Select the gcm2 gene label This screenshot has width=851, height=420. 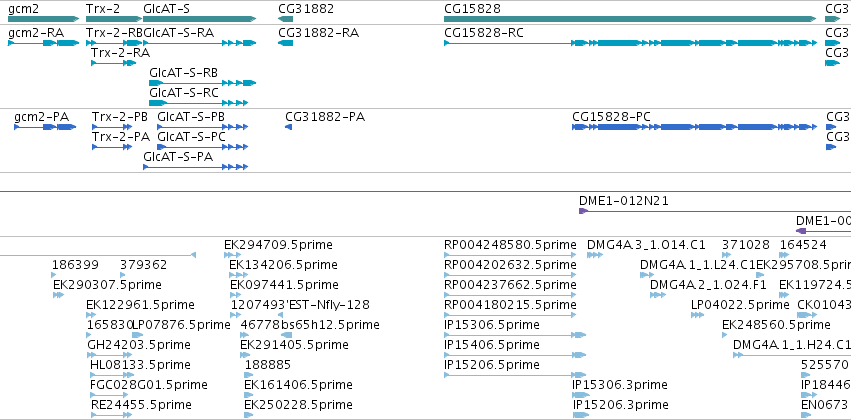23,9
